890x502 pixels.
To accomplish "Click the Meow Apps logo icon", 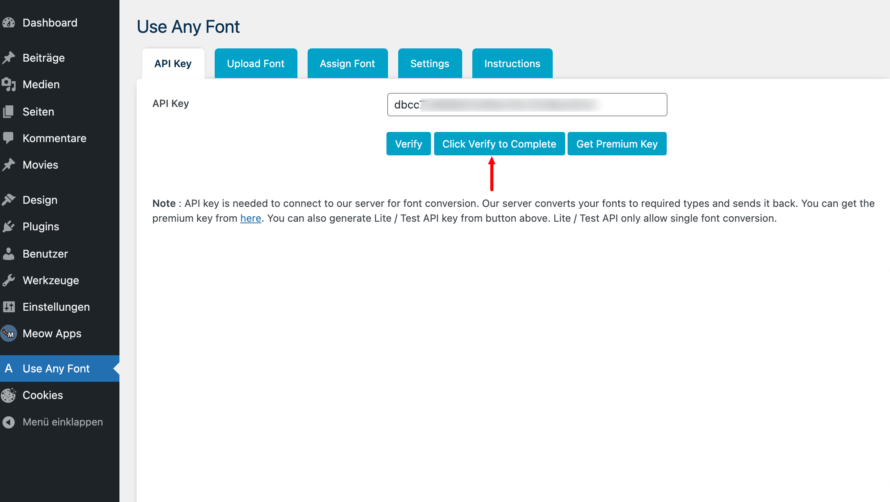I will click(9, 334).
